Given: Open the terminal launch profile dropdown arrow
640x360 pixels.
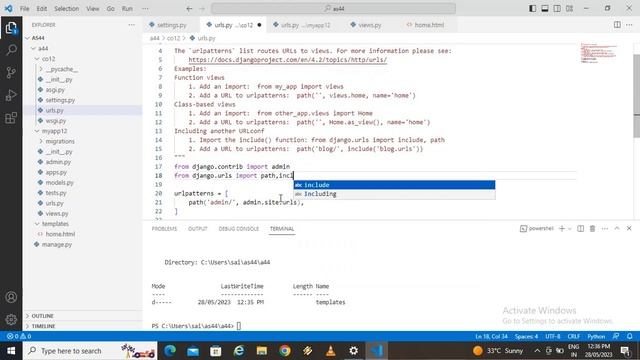Looking at the screenshot, I should 570,229.
